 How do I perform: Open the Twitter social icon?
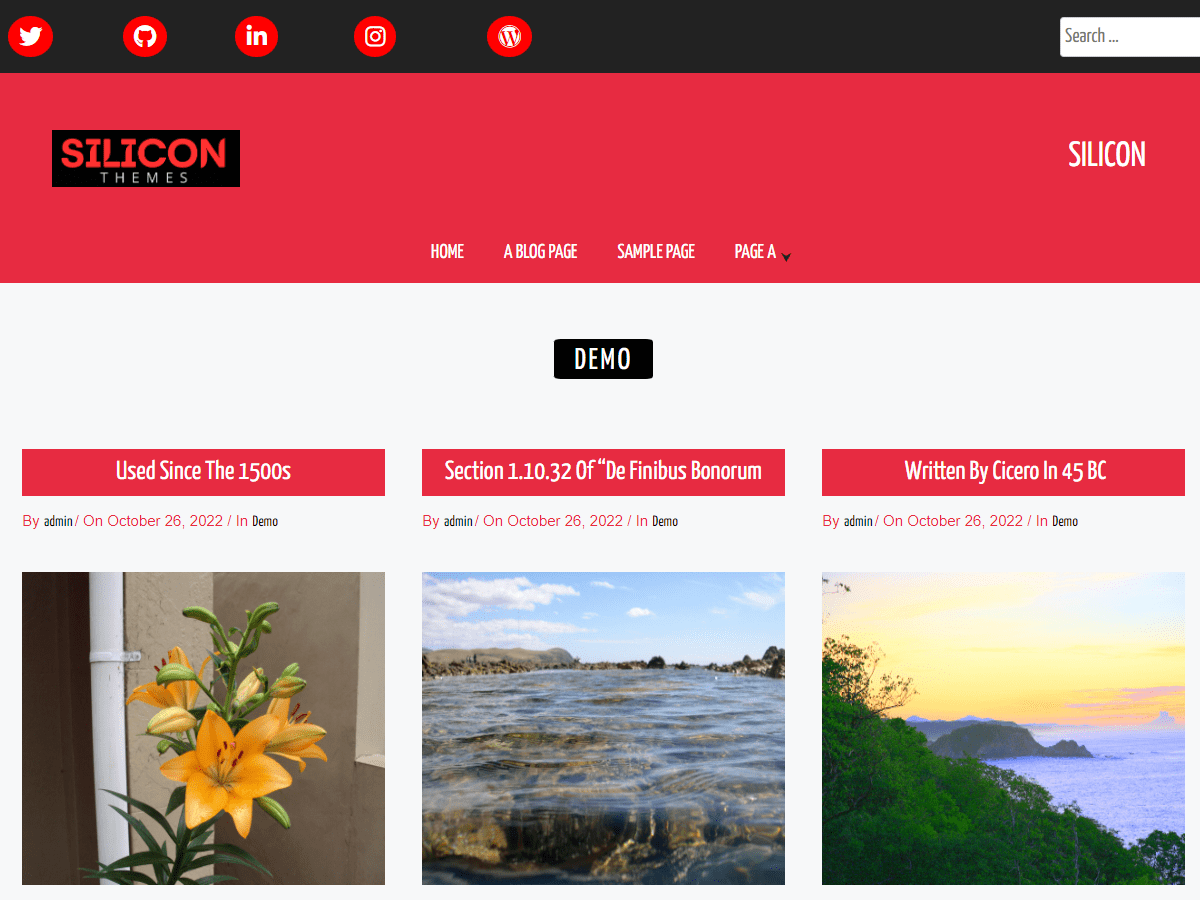point(30,37)
